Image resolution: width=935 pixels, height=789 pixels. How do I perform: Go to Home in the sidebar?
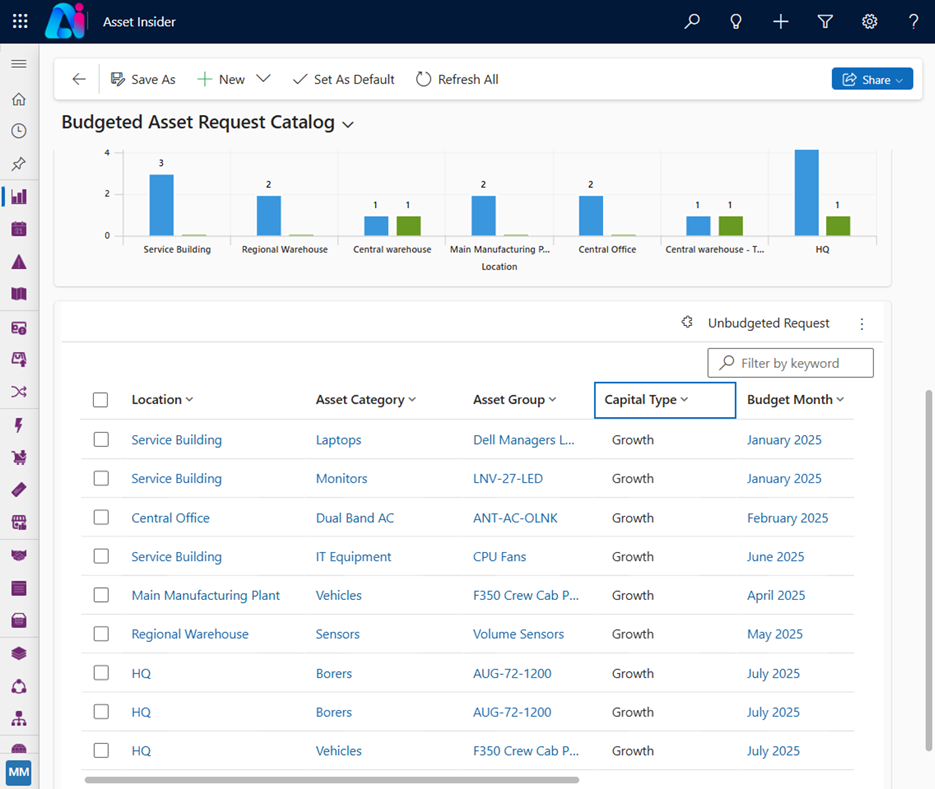(19, 99)
